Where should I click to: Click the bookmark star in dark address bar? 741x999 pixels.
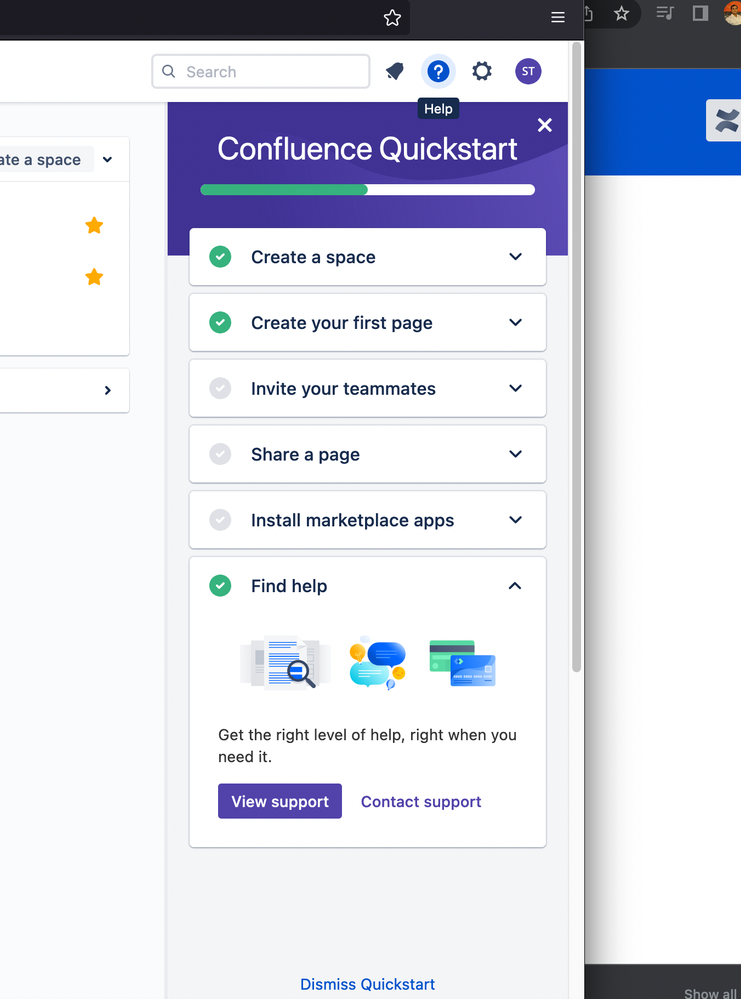coord(392,18)
